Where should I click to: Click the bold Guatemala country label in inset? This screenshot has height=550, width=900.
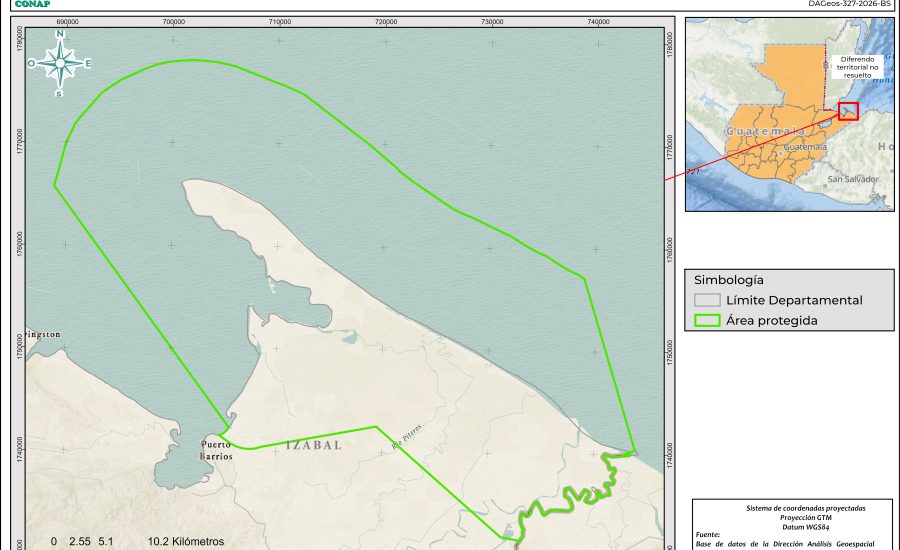[766, 131]
